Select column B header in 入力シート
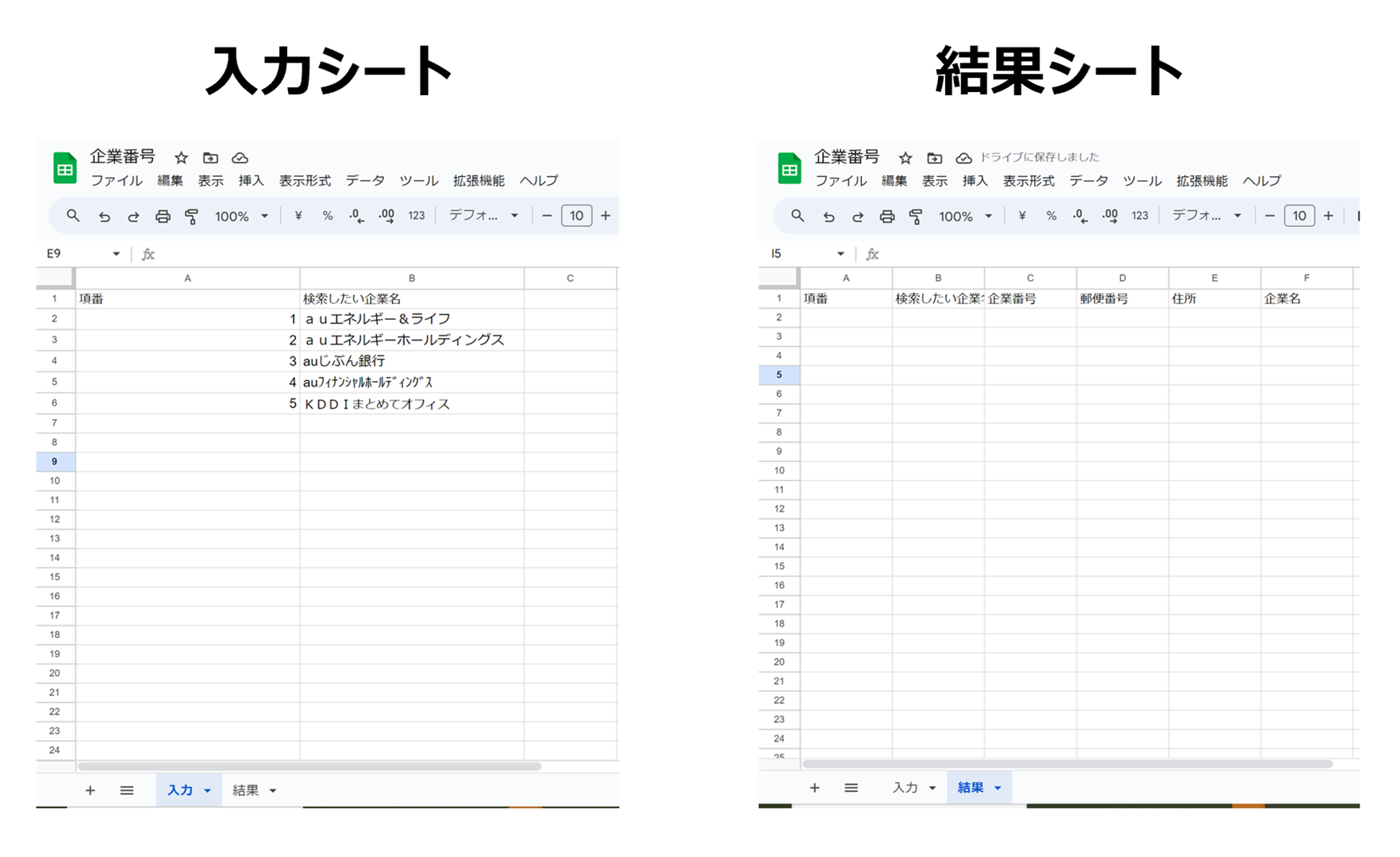The height and width of the screenshot is (857, 1400). (x=412, y=278)
